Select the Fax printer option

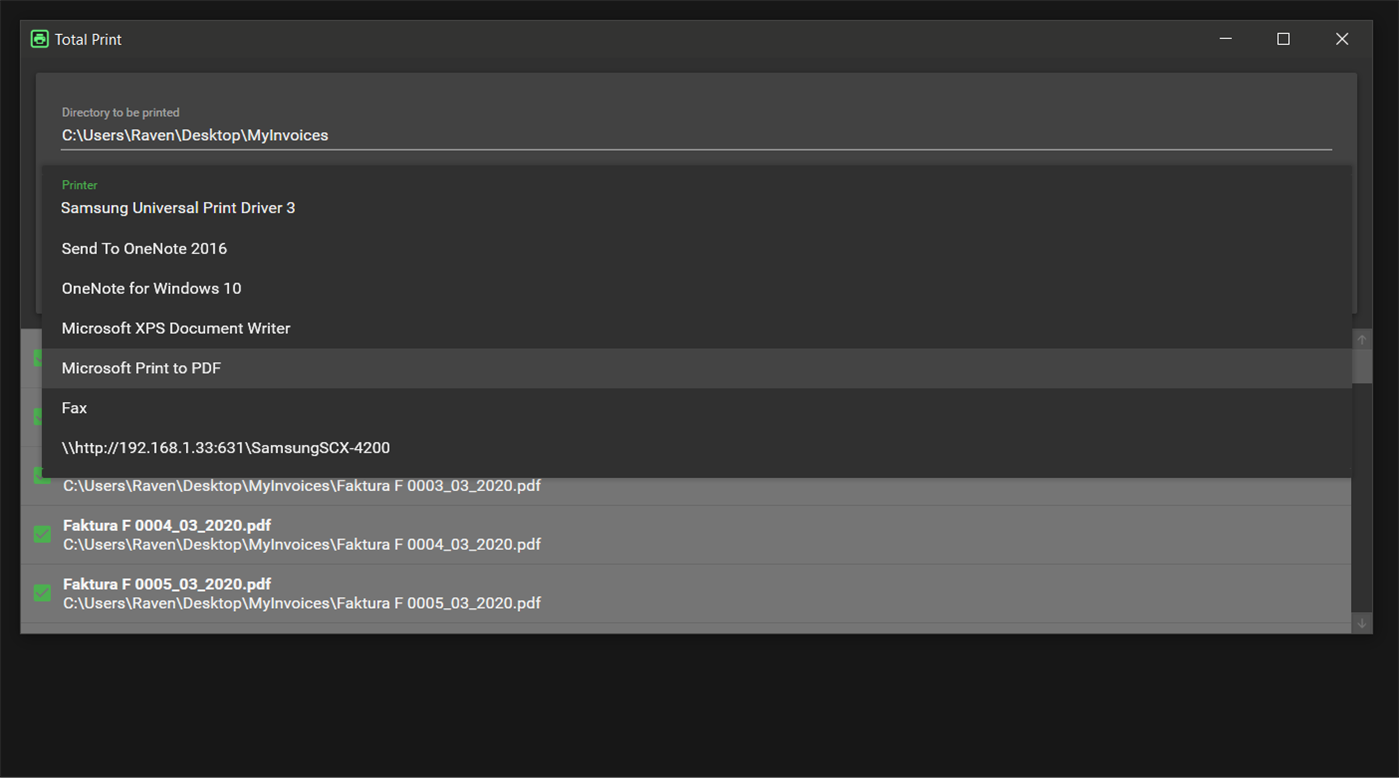click(x=74, y=408)
